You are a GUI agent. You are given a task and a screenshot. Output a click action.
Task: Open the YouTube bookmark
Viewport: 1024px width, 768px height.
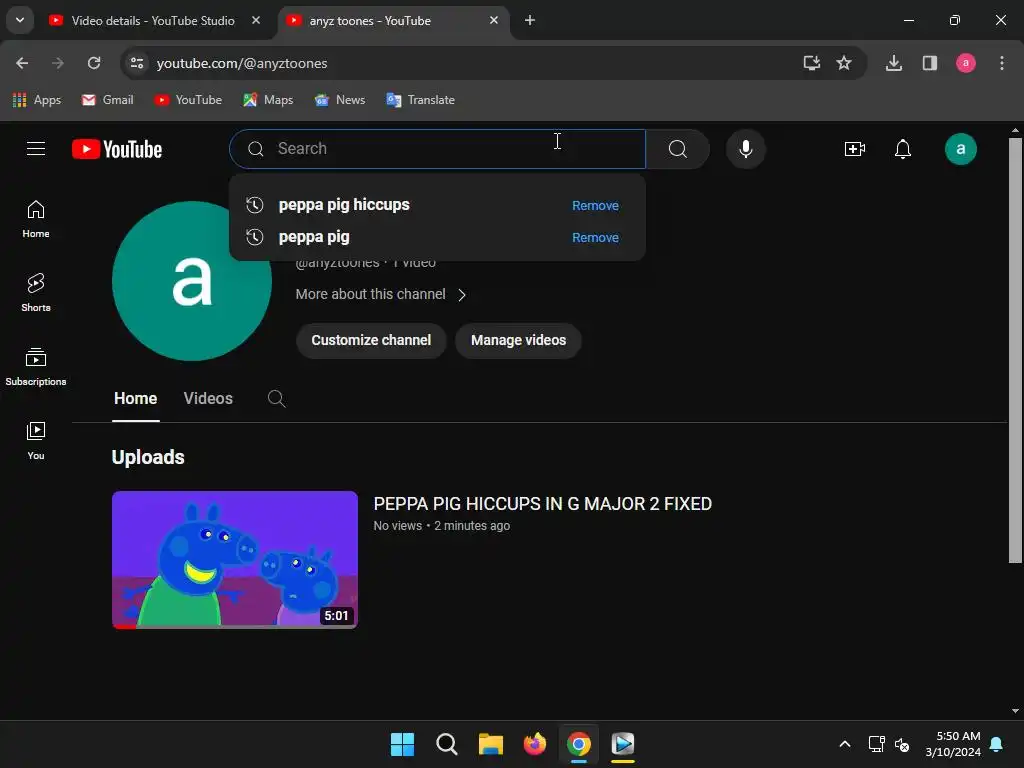tap(188, 100)
